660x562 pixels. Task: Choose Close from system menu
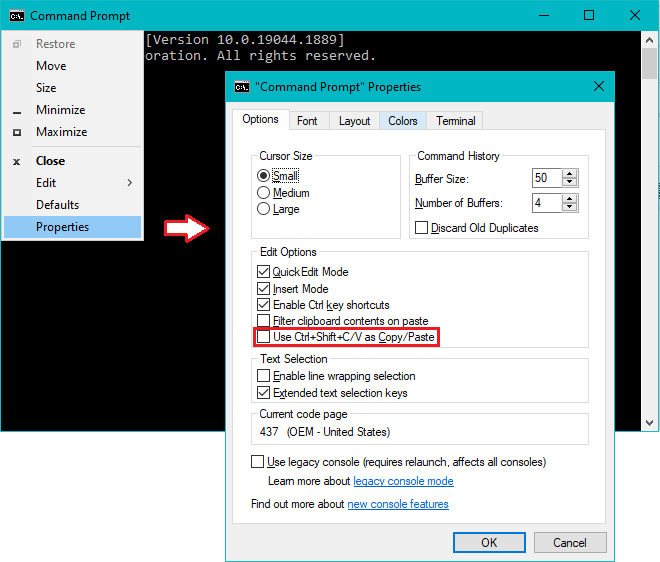[x=72, y=161]
